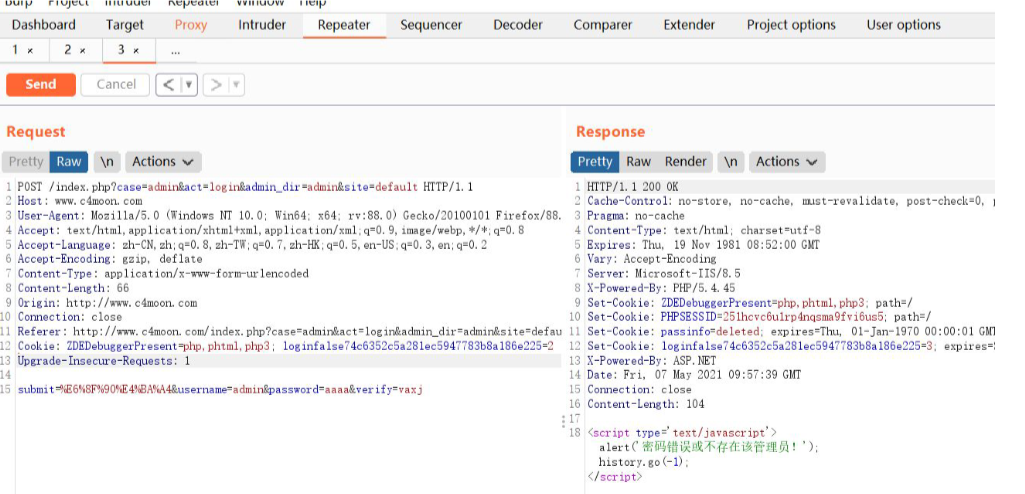The width and height of the screenshot is (1025, 494).
Task: Close Repeater tab 3
Action: pyautogui.click(x=135, y=50)
